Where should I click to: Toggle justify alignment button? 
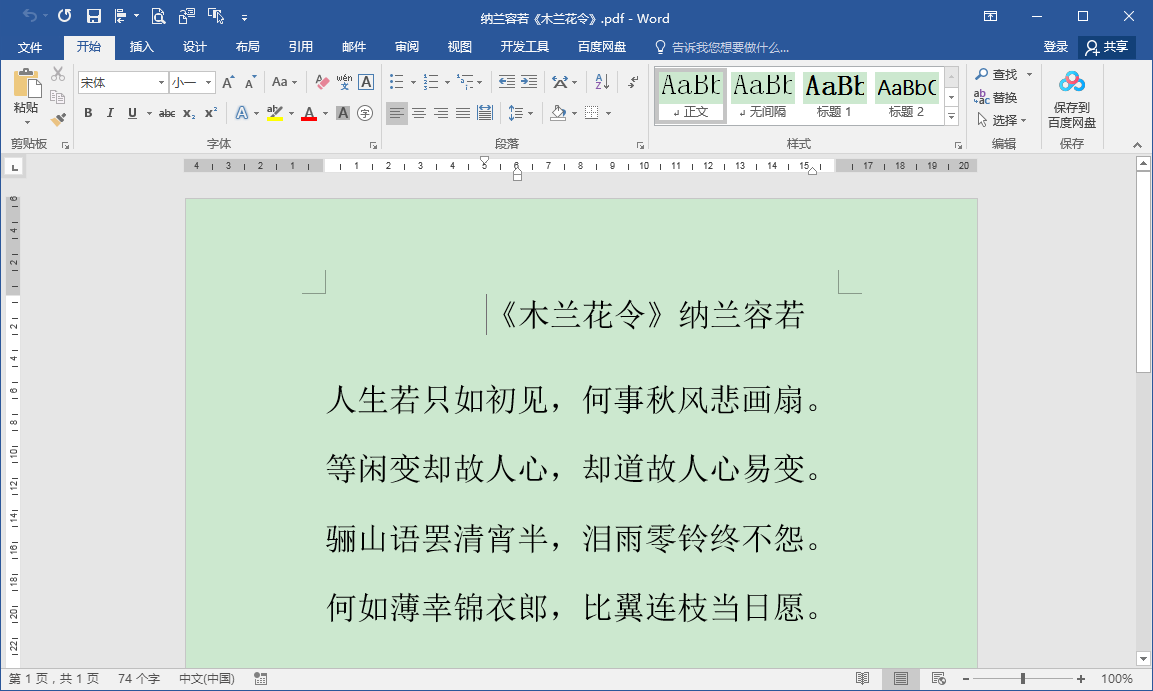point(463,113)
